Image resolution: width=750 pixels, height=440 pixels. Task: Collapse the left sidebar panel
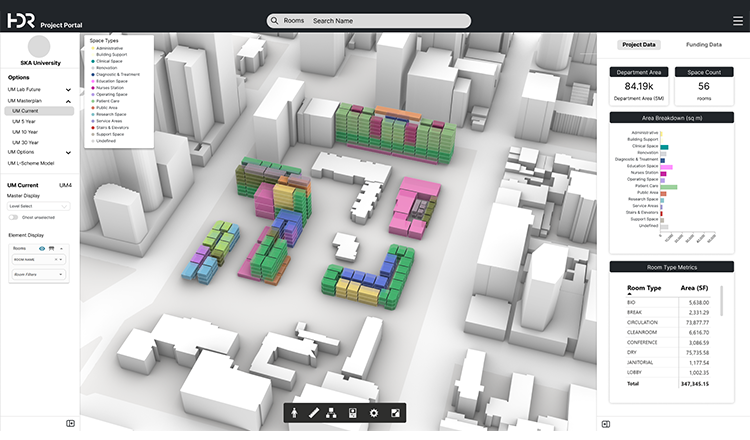point(70,423)
